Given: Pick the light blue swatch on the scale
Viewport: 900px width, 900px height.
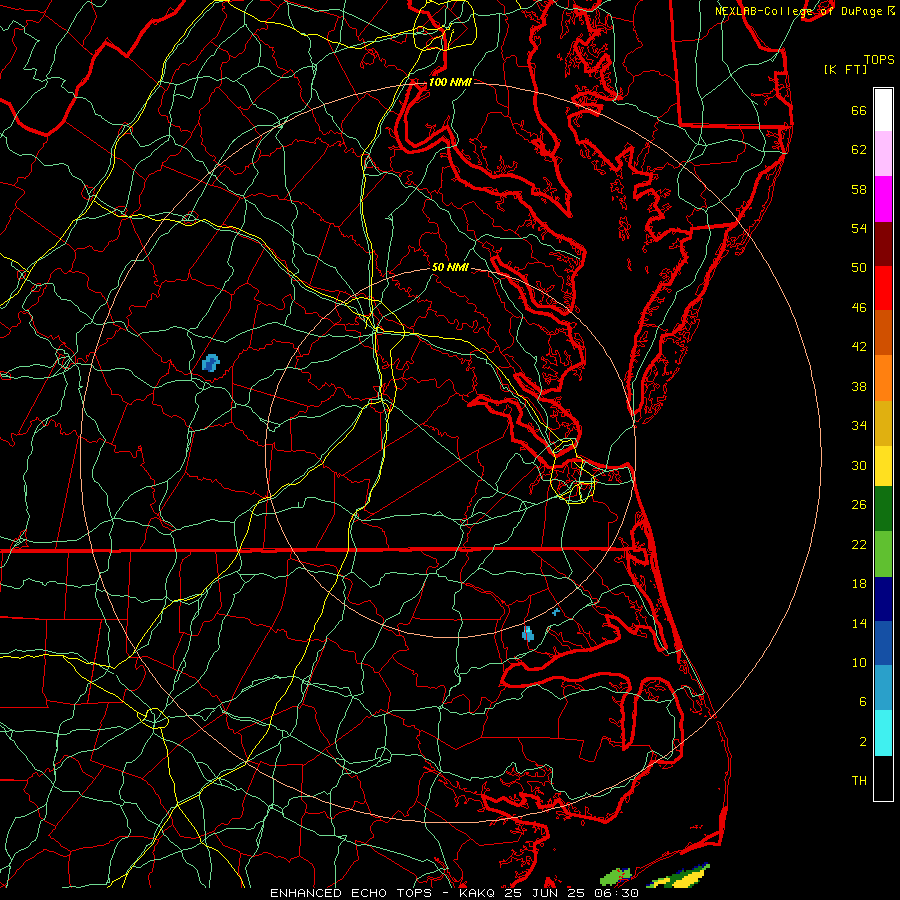Looking at the screenshot, I should [x=883, y=688].
